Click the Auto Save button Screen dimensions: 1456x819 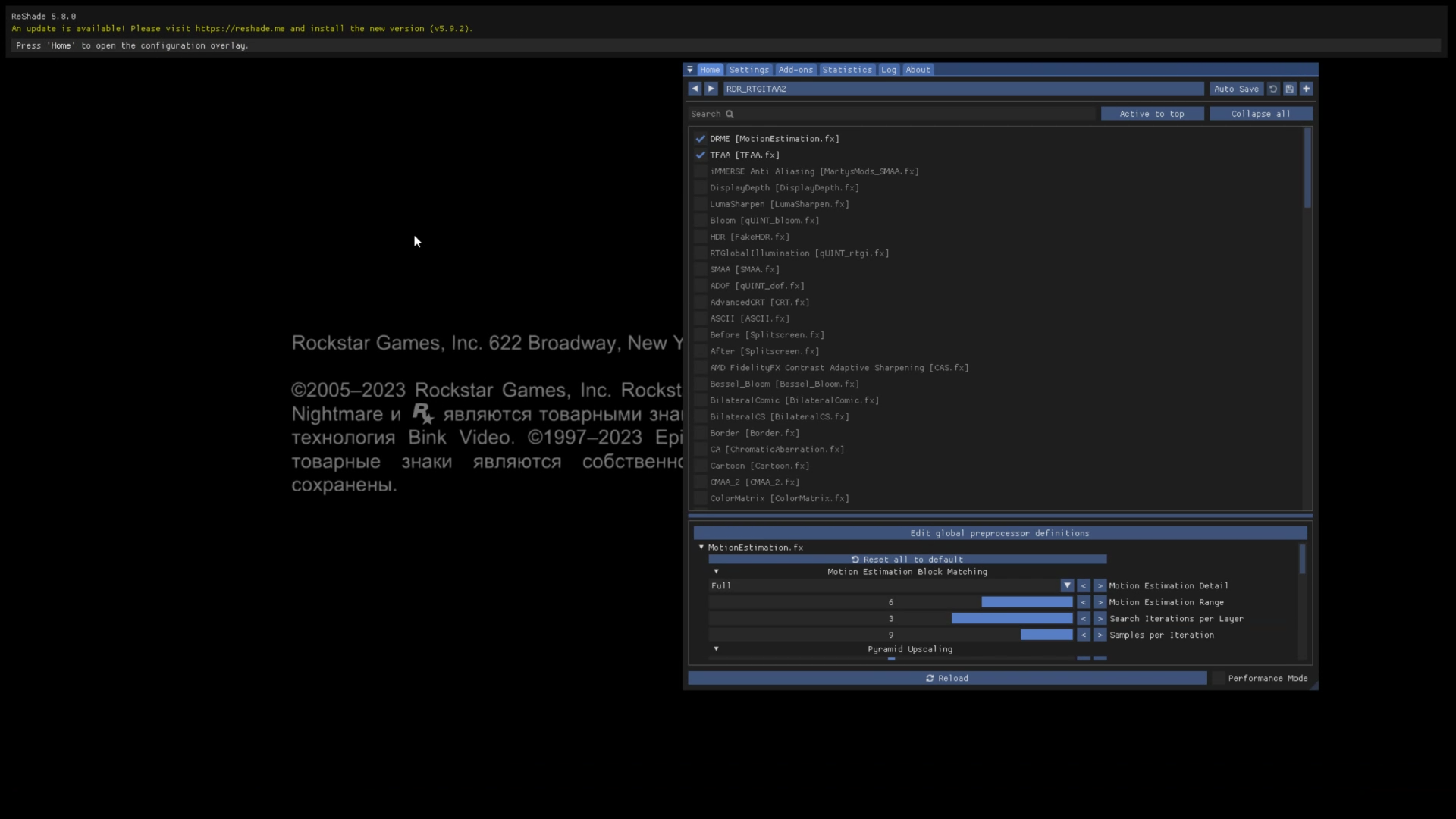[x=1236, y=89]
